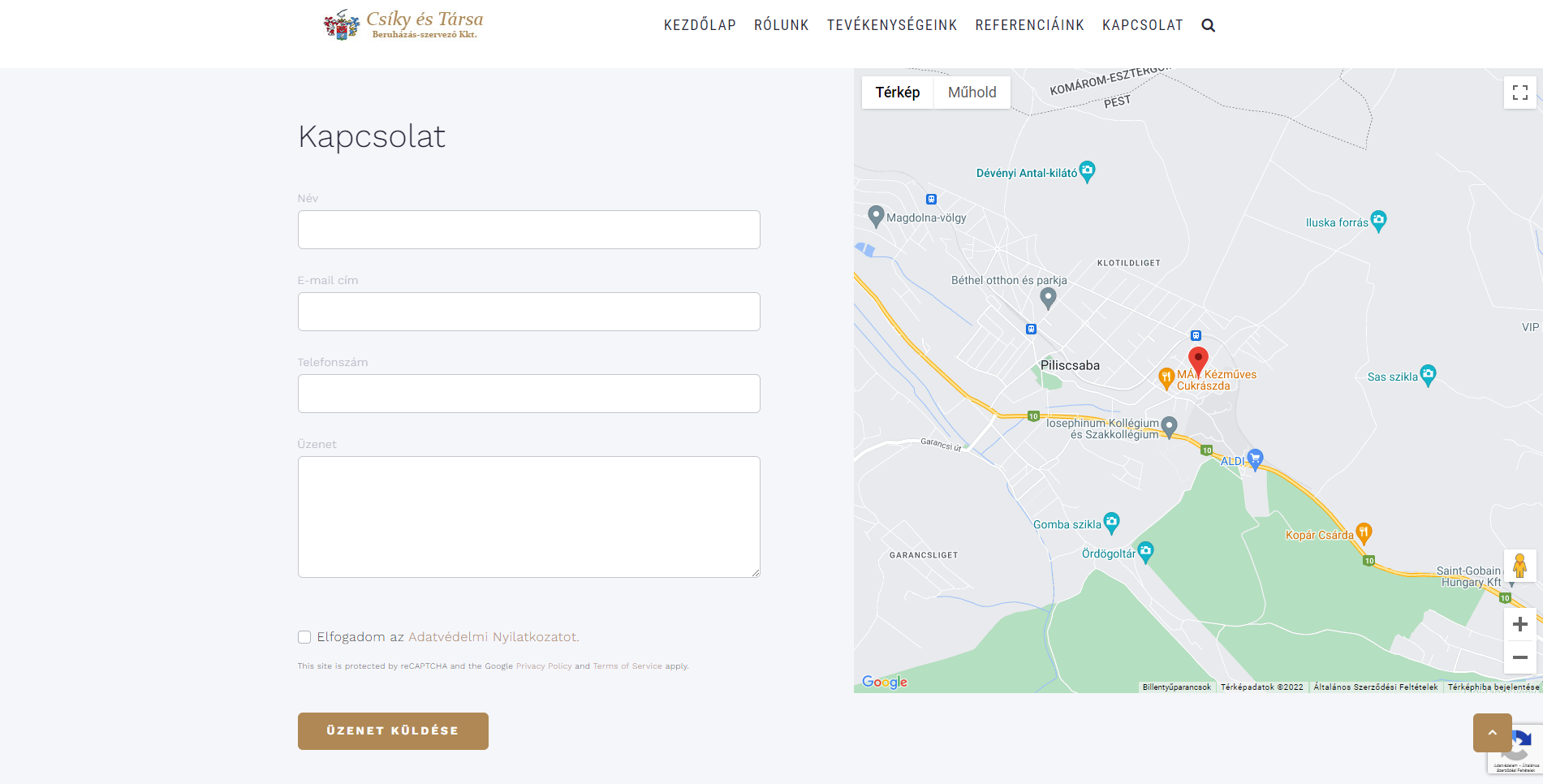
Task: Click the Kopár Csárda restaurant marker
Action: 1364,532
